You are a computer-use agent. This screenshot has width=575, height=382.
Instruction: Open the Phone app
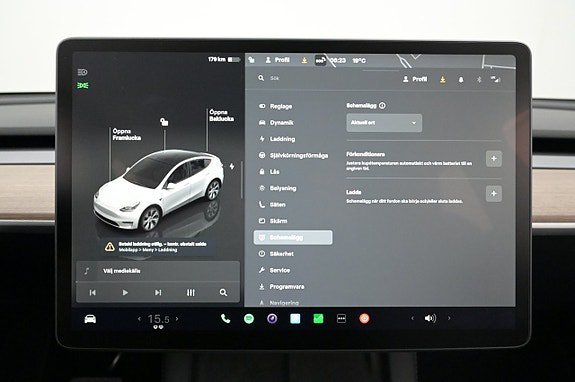(226, 319)
